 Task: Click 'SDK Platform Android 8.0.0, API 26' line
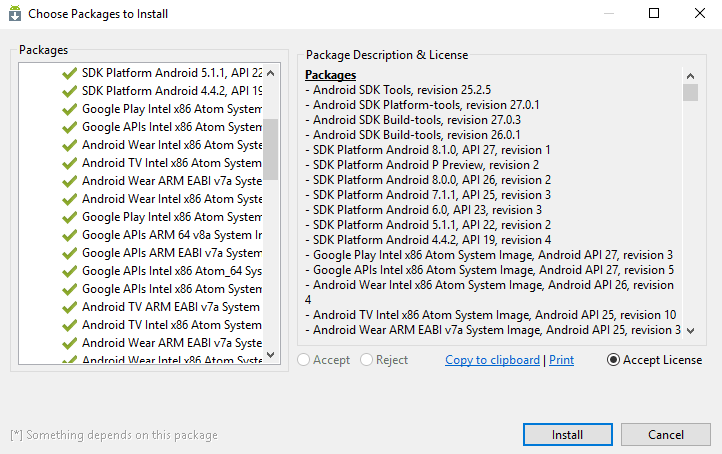tap(428, 180)
